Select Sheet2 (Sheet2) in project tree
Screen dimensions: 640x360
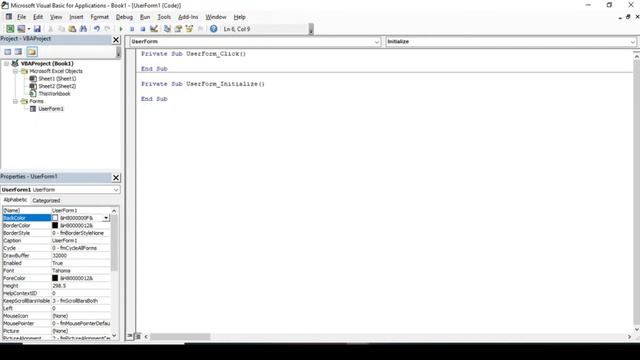[57, 86]
